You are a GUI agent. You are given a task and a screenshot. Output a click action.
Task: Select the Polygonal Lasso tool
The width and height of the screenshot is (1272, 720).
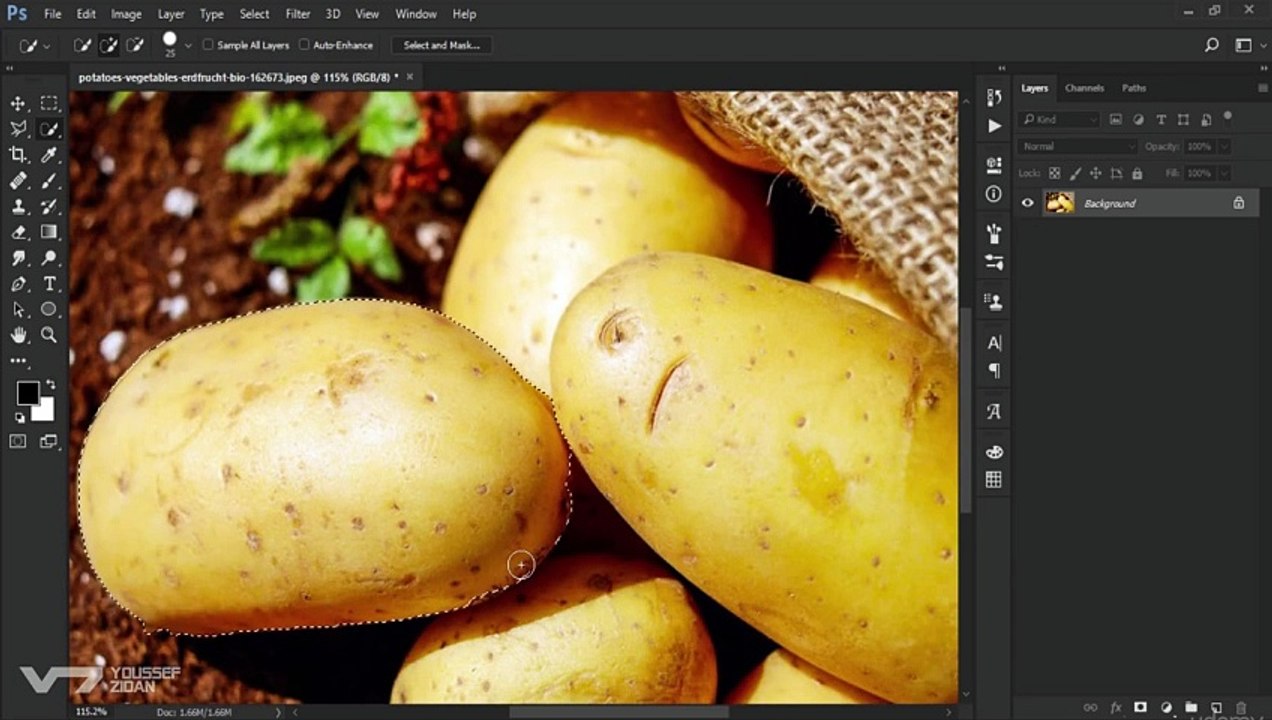[18, 129]
